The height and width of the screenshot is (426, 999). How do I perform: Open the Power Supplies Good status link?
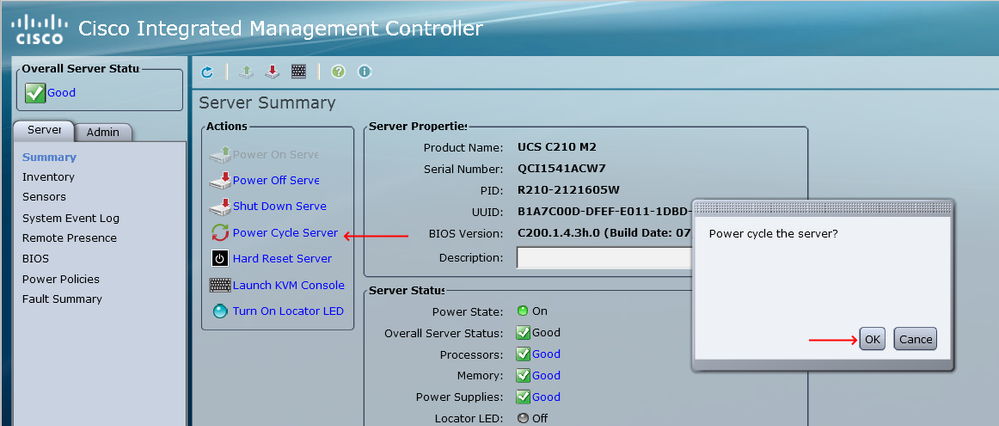coord(547,397)
